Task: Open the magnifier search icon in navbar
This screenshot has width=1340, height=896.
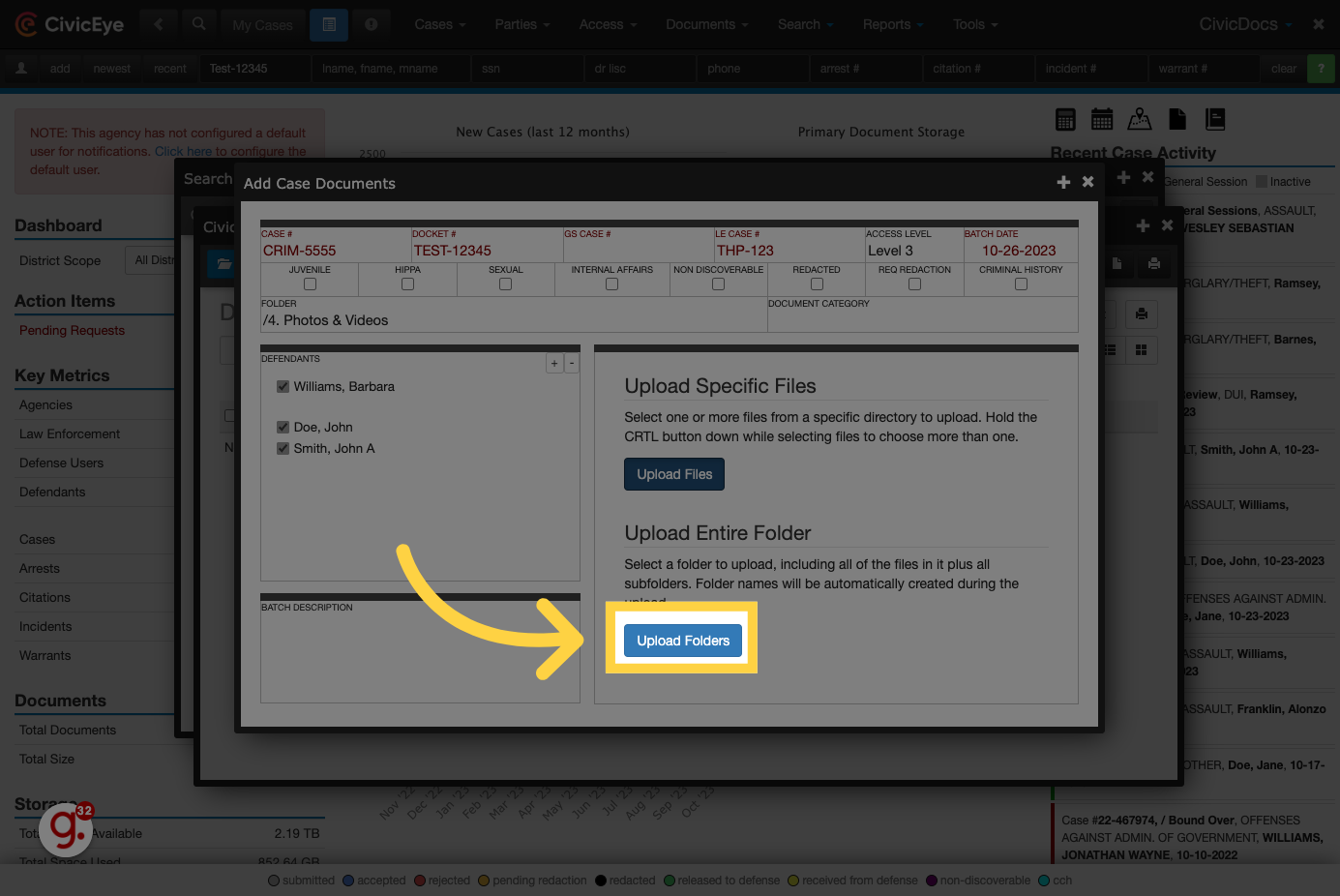Action: [198, 24]
